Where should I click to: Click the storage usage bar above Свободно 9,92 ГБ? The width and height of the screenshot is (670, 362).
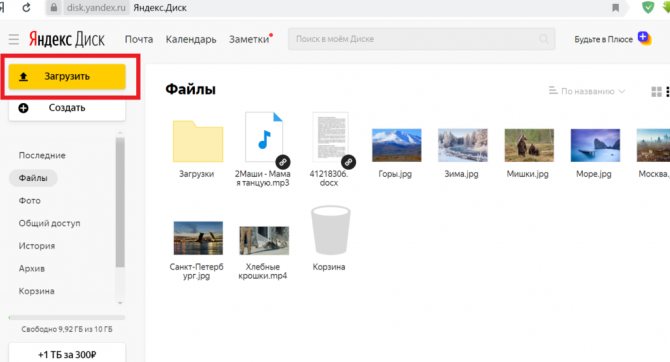(67, 318)
